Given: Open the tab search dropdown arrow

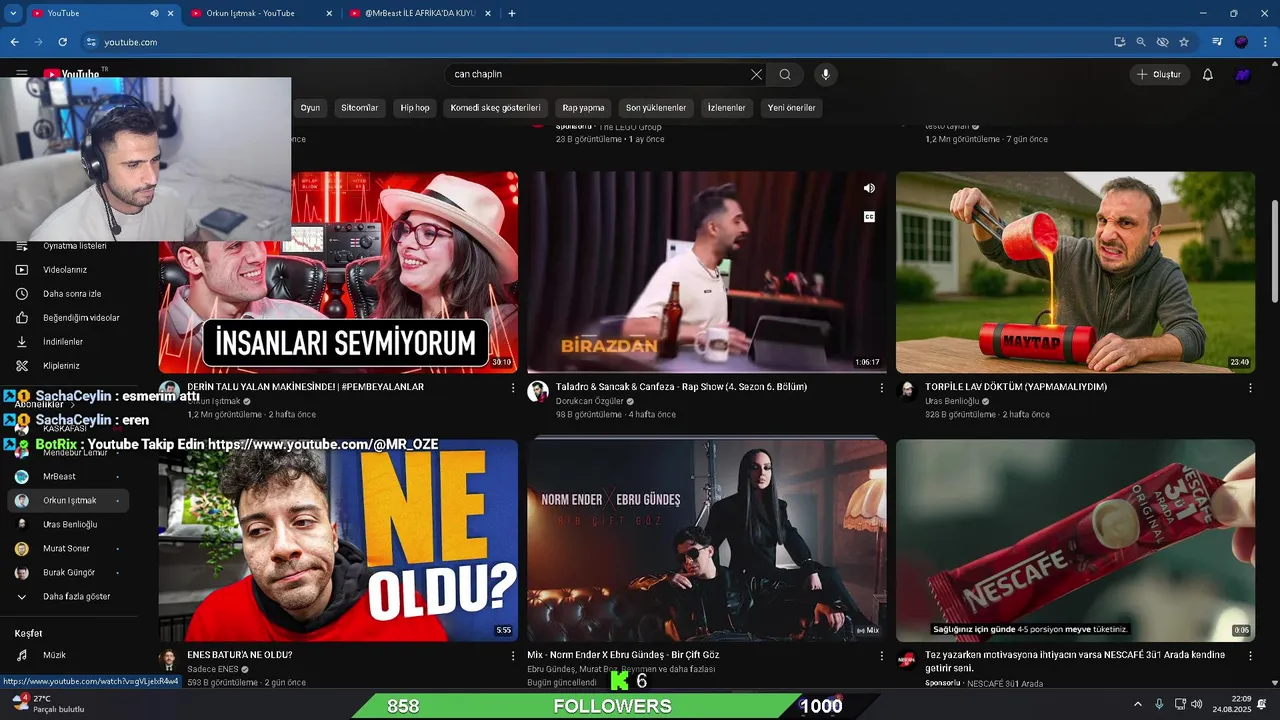Looking at the screenshot, I should click(12, 13).
